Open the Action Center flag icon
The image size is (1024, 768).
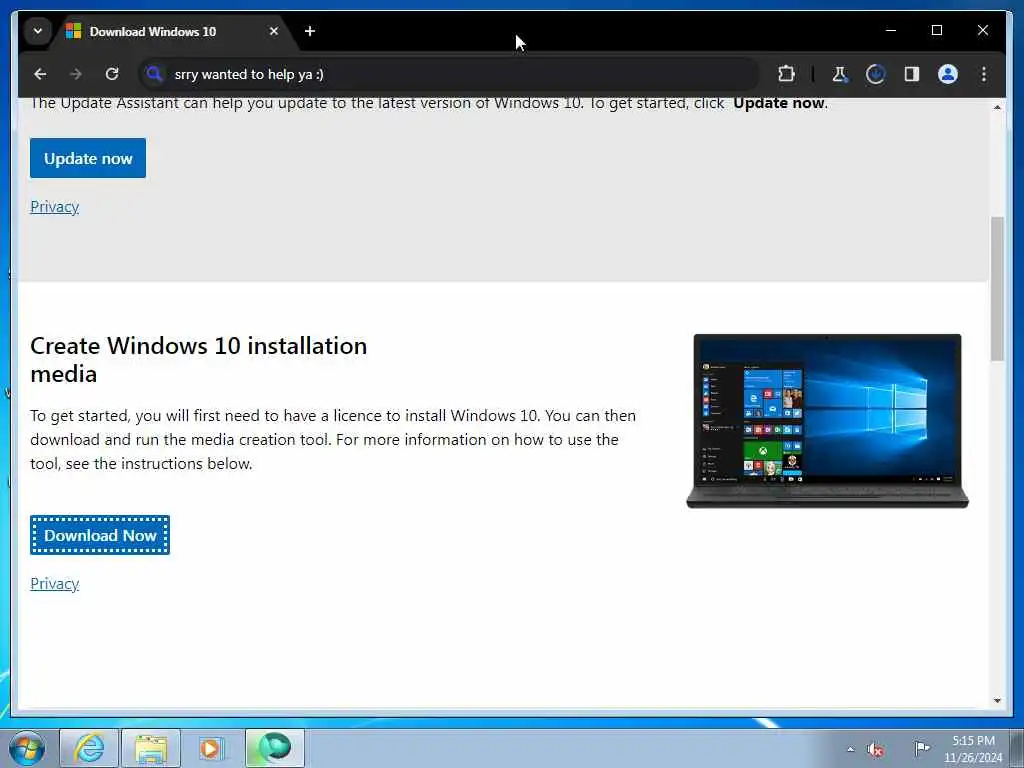(921, 748)
